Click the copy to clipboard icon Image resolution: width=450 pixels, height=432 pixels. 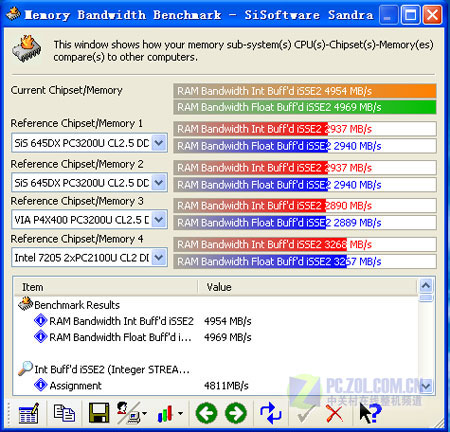click(64, 413)
